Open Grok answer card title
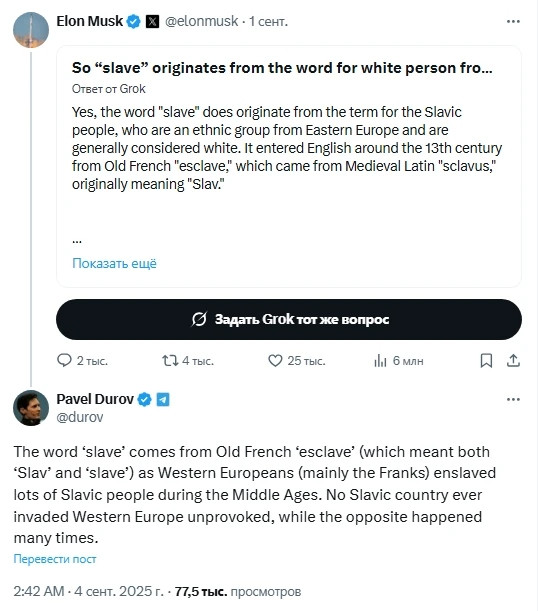 click(x=282, y=68)
